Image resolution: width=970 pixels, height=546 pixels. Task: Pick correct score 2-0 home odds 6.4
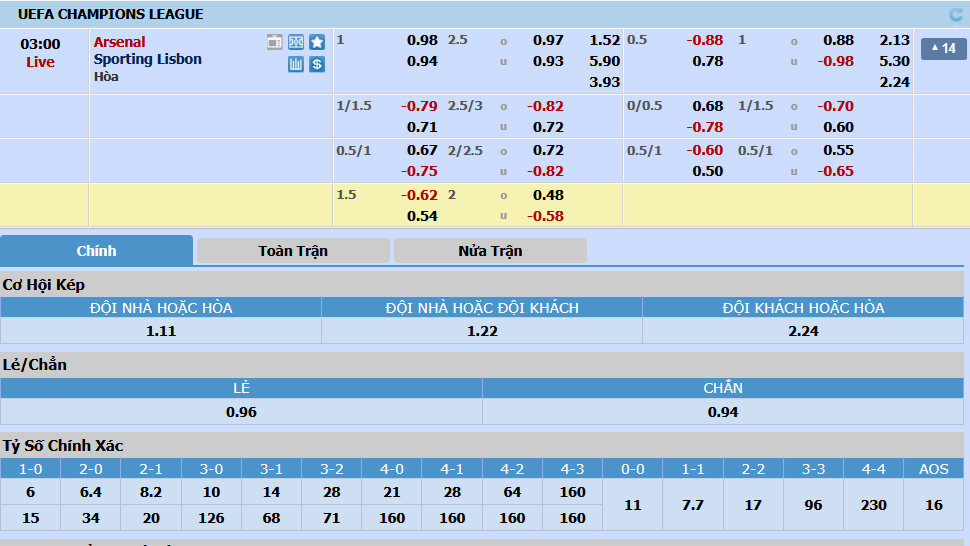click(x=91, y=492)
